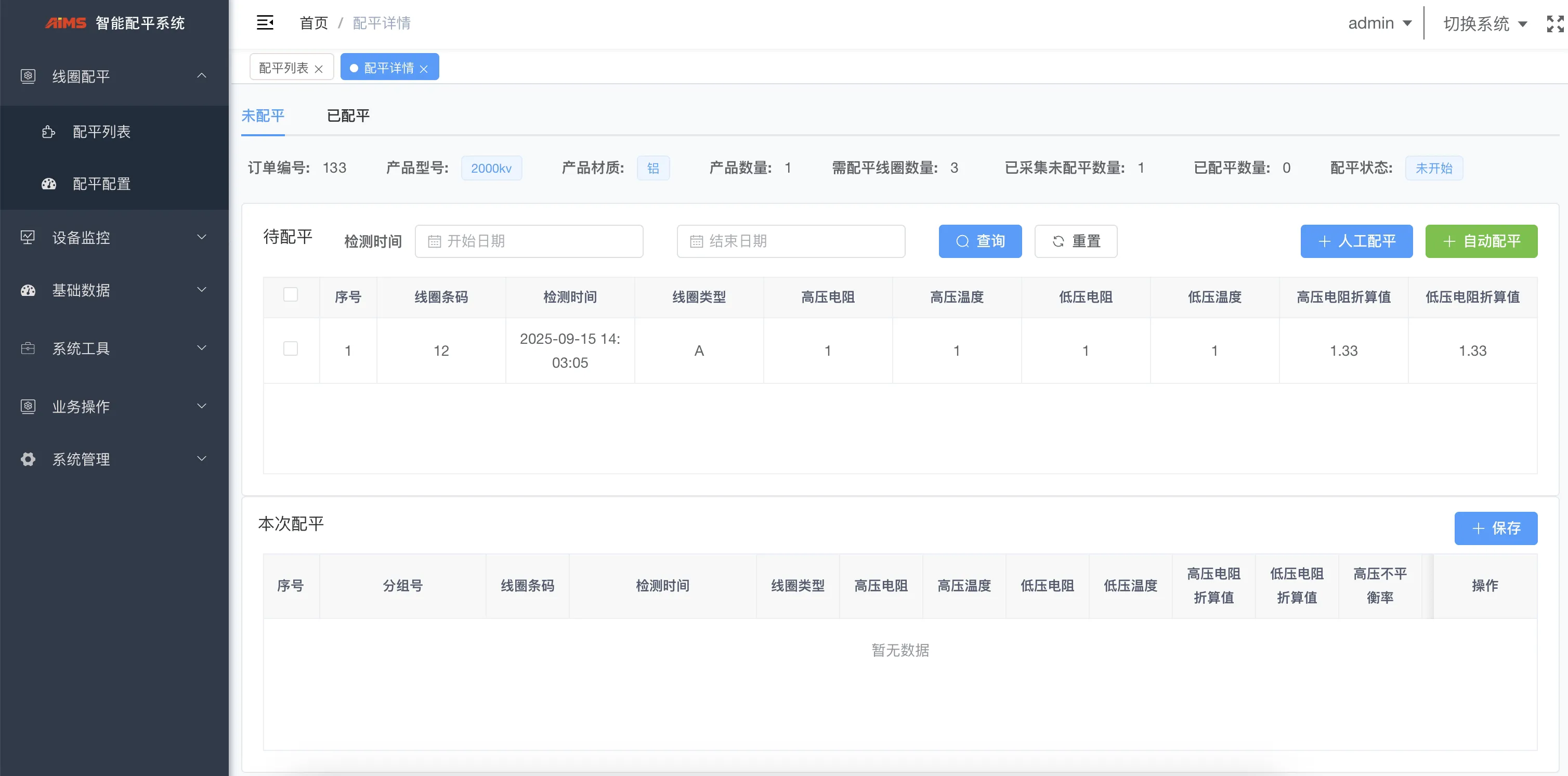Click the 线圈条码 header in 待配平 table
Screen dimensions: 1568x776
pos(441,298)
